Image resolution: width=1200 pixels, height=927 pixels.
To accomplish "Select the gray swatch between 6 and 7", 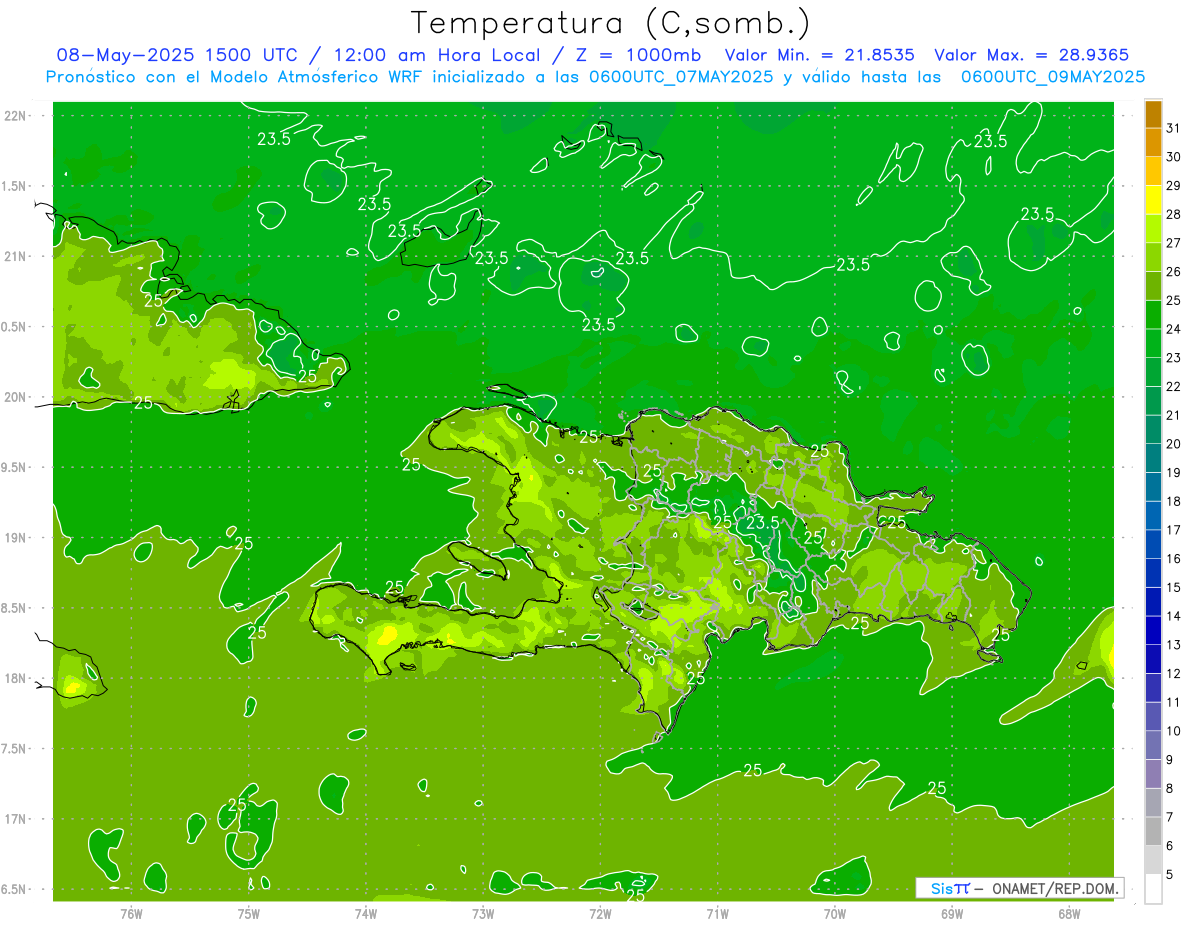I will pos(1153,832).
